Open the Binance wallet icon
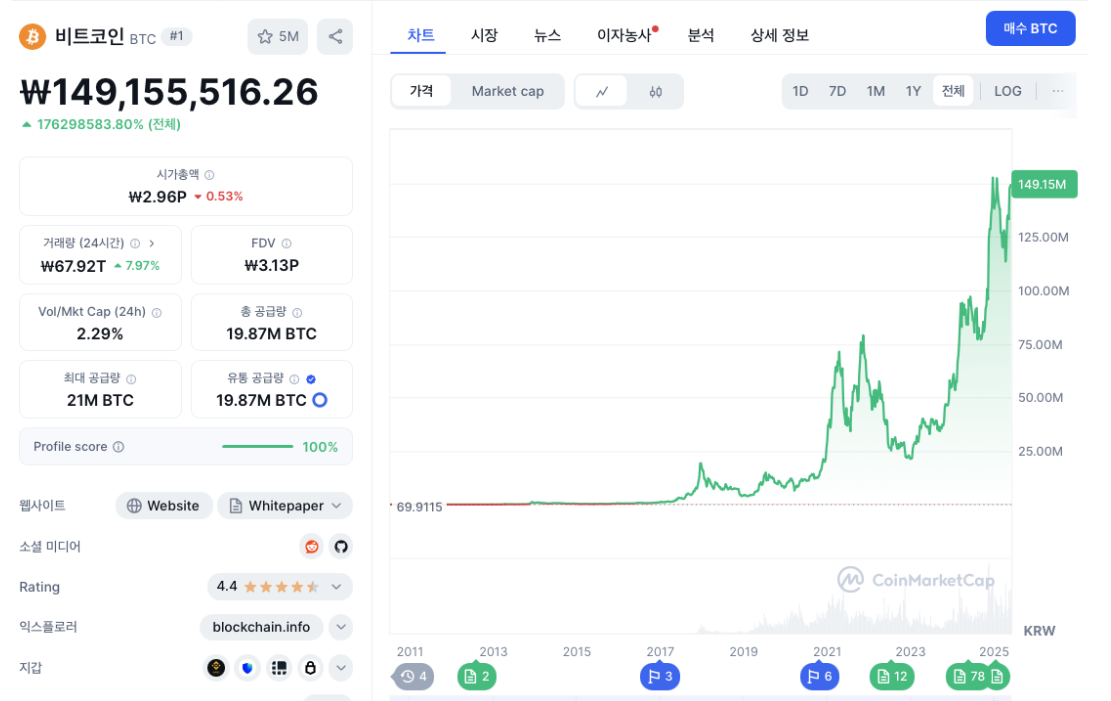The height and width of the screenshot is (701, 1111). coord(216,668)
